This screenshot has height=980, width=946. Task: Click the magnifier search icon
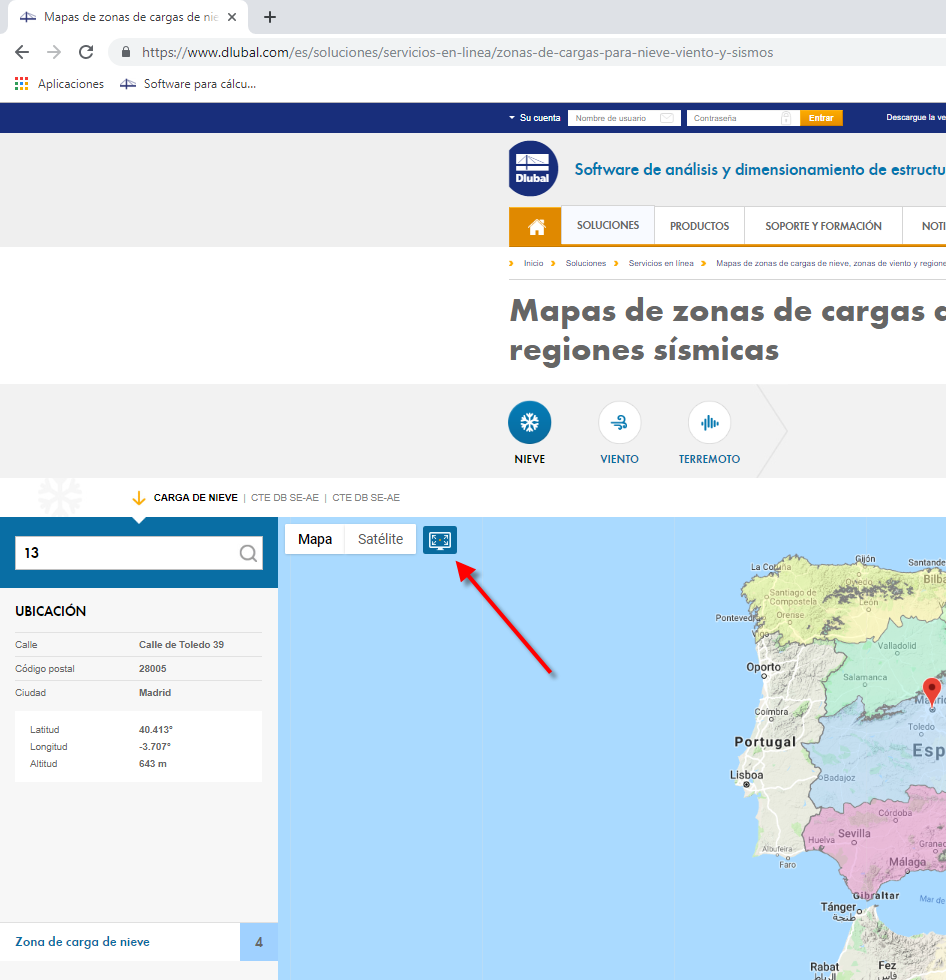tap(248, 553)
